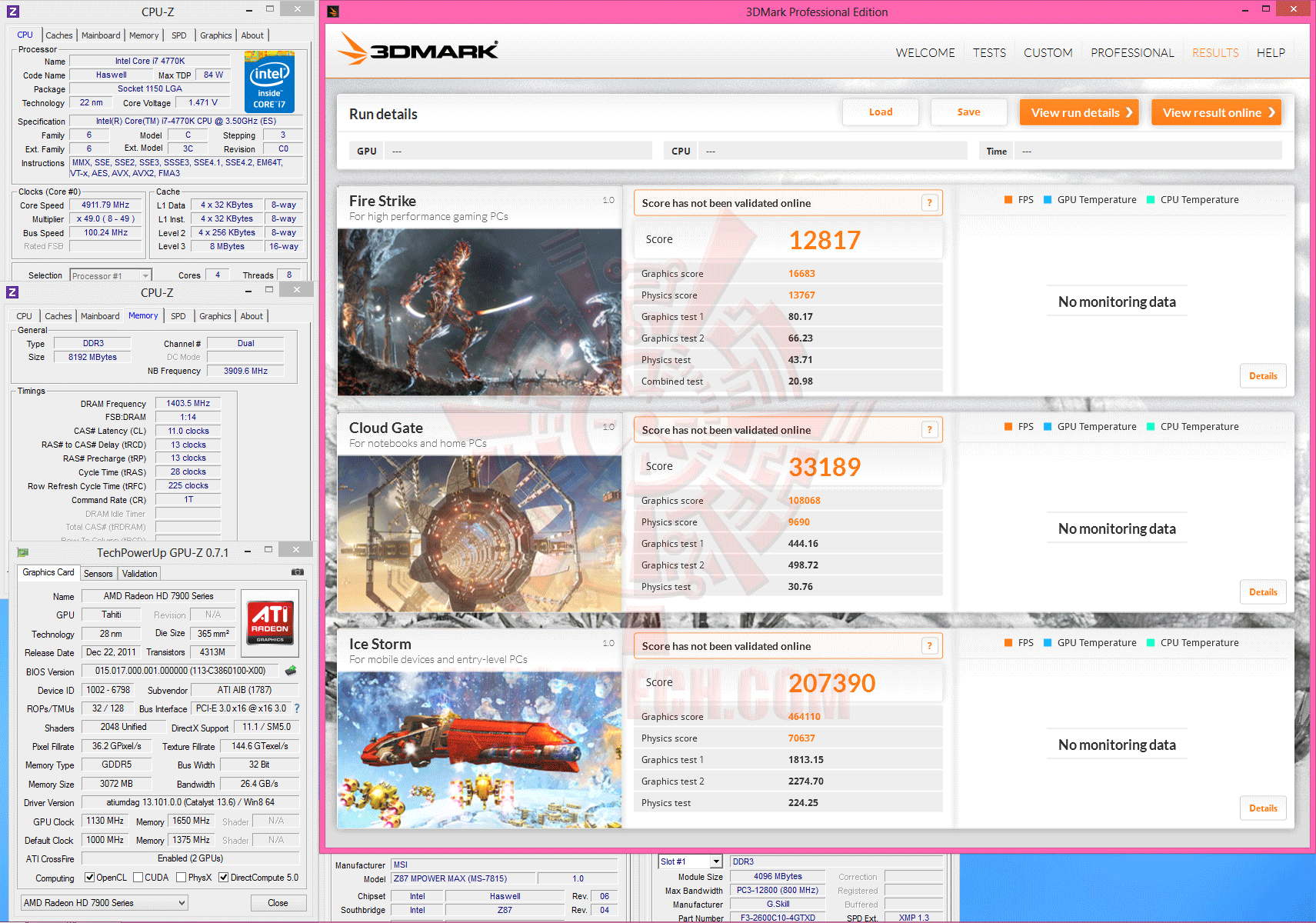Click GPU Temperature legend swatch in Cloud Gate
The width and height of the screenshot is (1316, 923).
tap(1048, 427)
